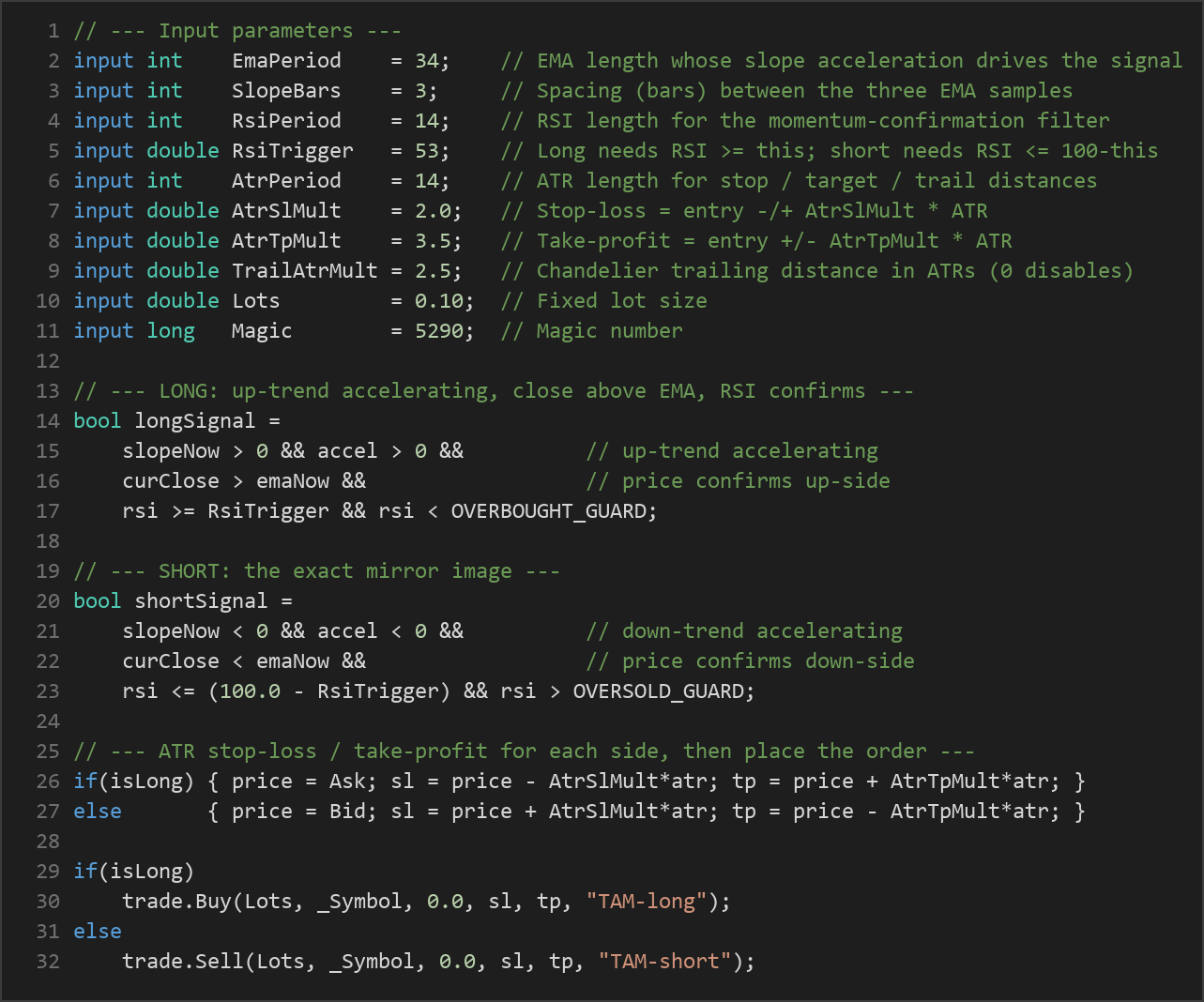Click the comment 'RSI length for the momentum-confirmation filter'

[805, 121]
